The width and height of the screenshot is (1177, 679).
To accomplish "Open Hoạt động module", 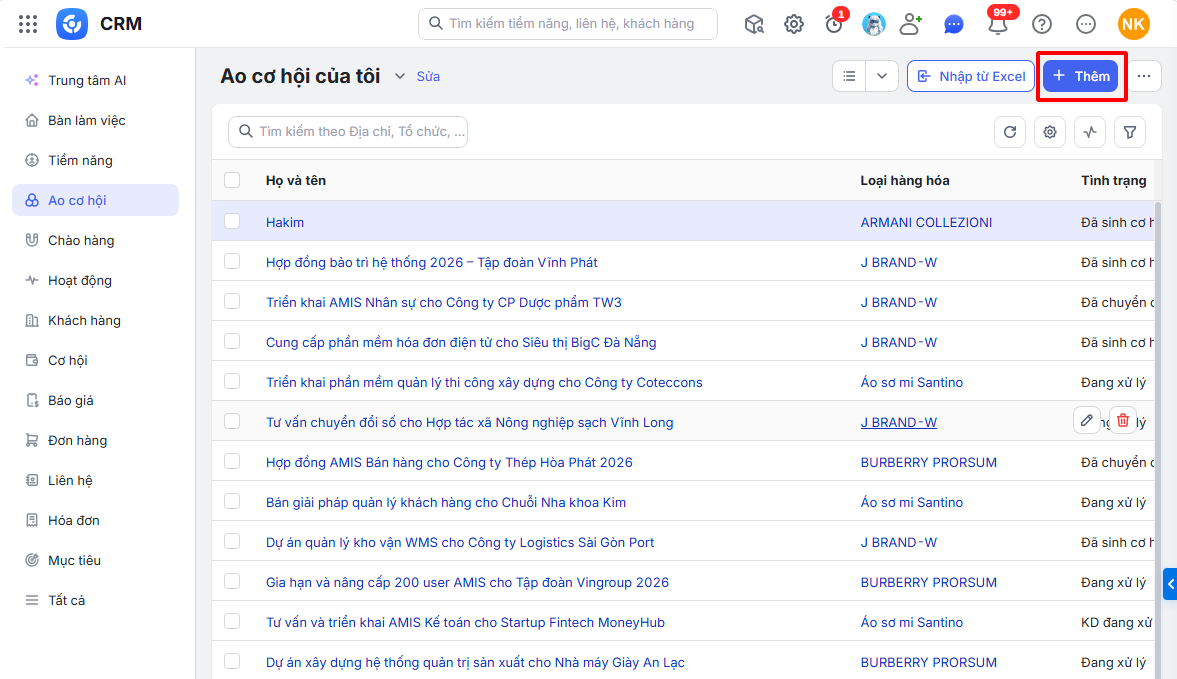I will (95, 280).
